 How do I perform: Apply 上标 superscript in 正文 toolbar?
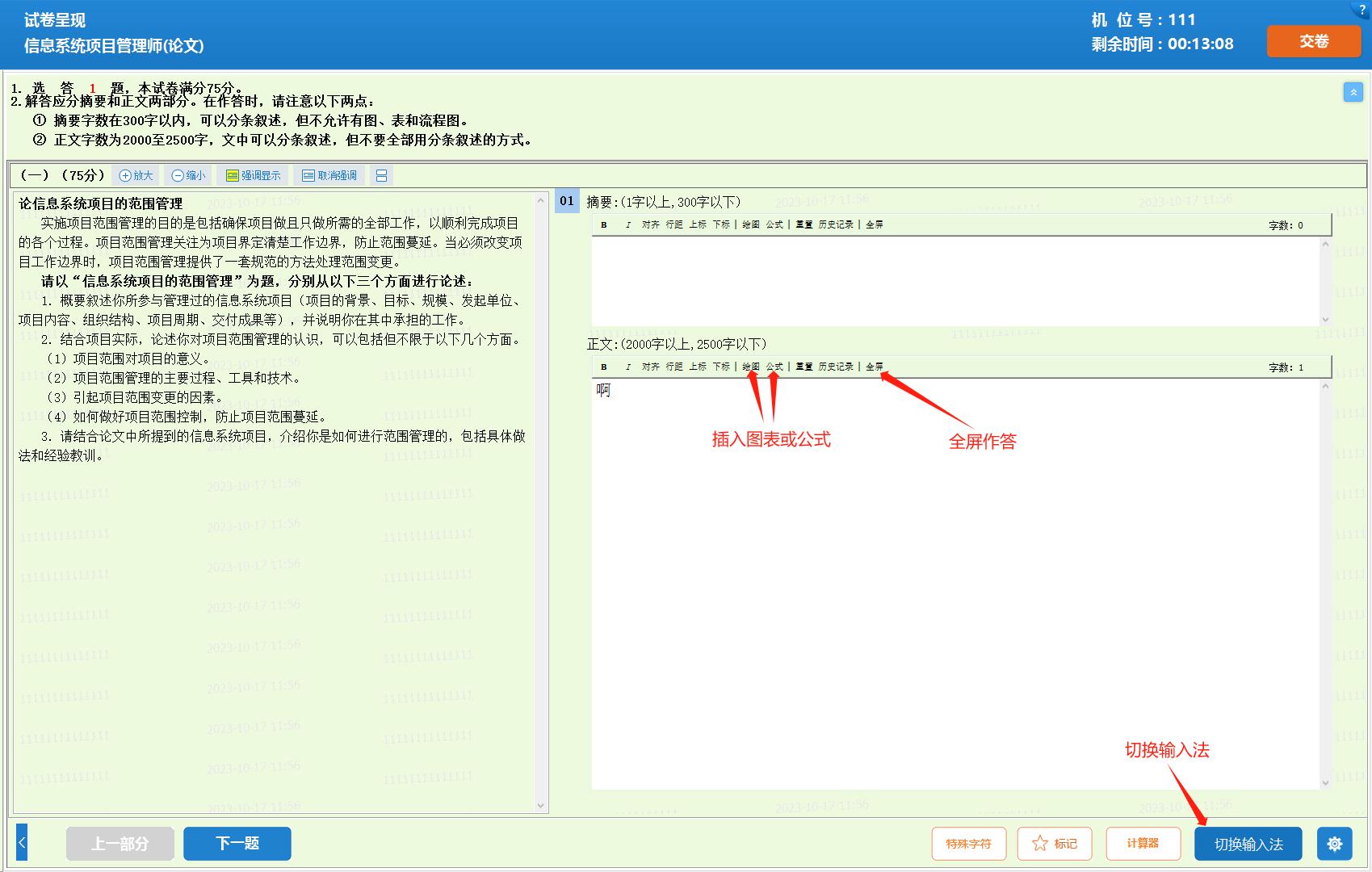coord(698,367)
